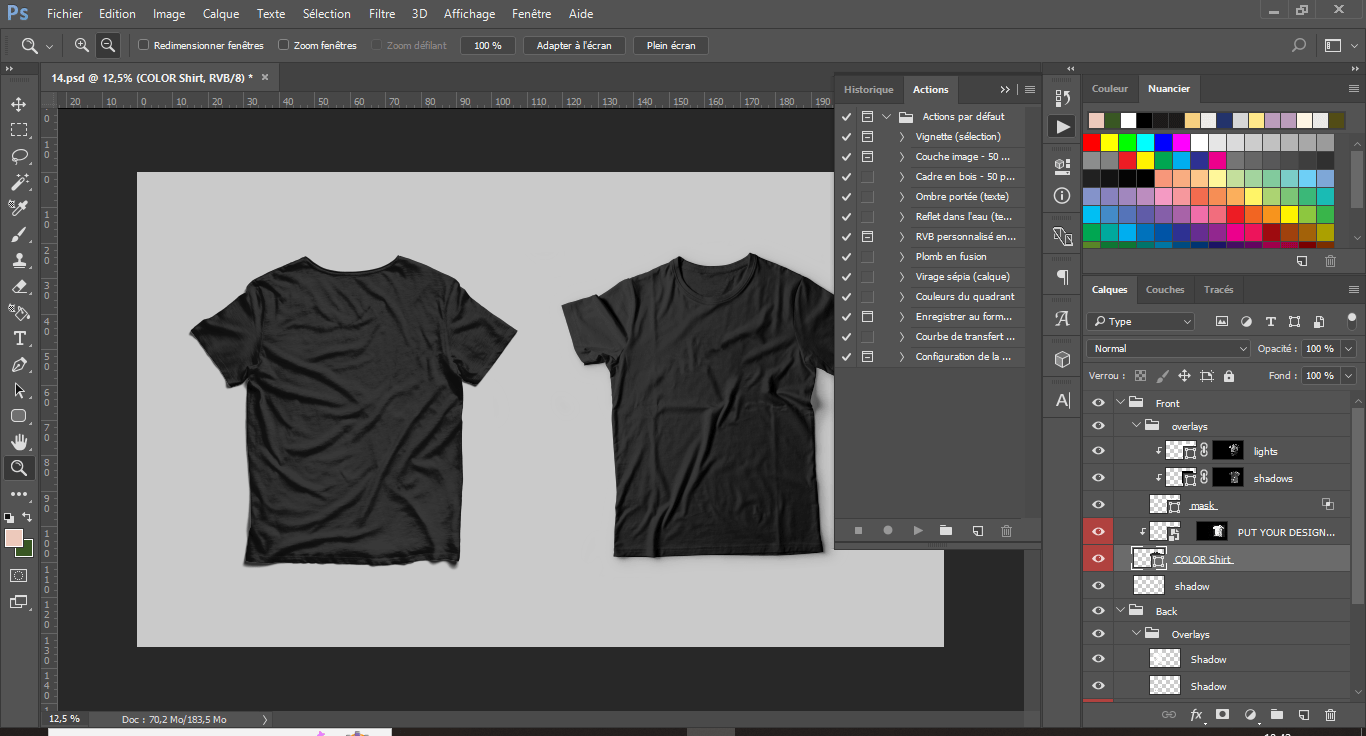This screenshot has width=1366, height=736.
Task: Choose the horizontal Type tool
Action: coord(19,338)
